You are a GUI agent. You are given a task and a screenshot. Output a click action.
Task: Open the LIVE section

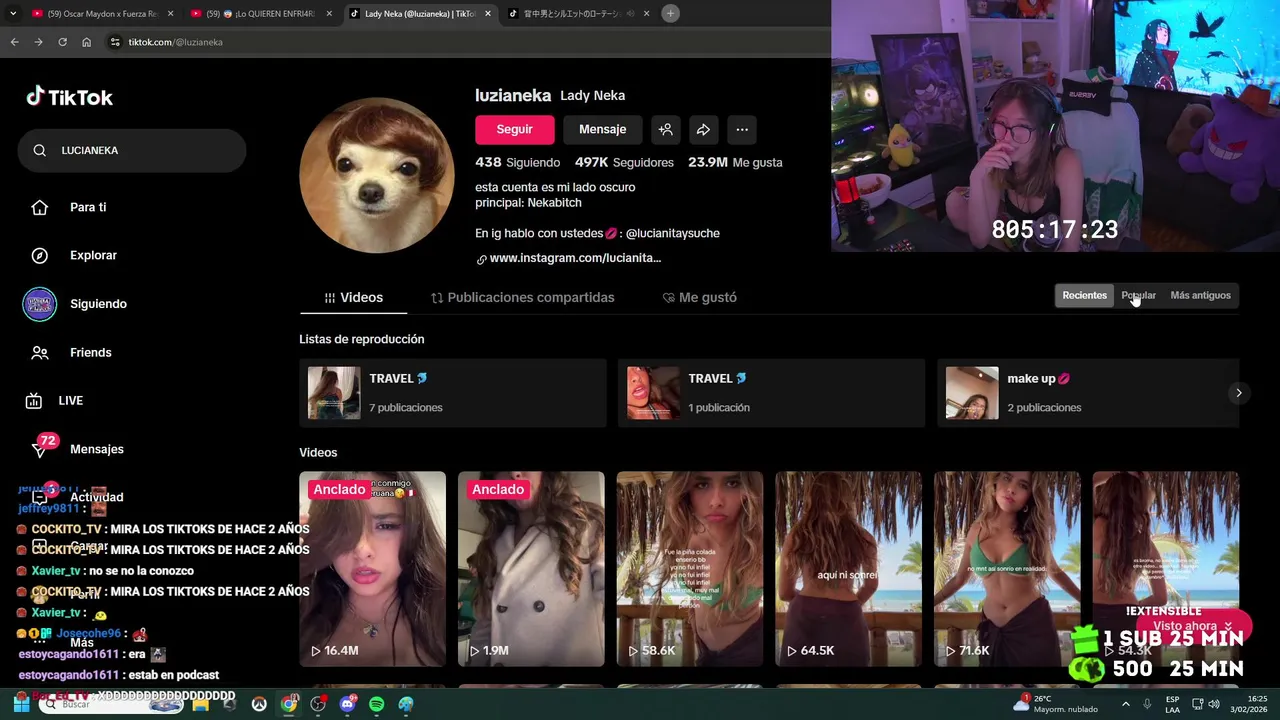click(x=70, y=400)
